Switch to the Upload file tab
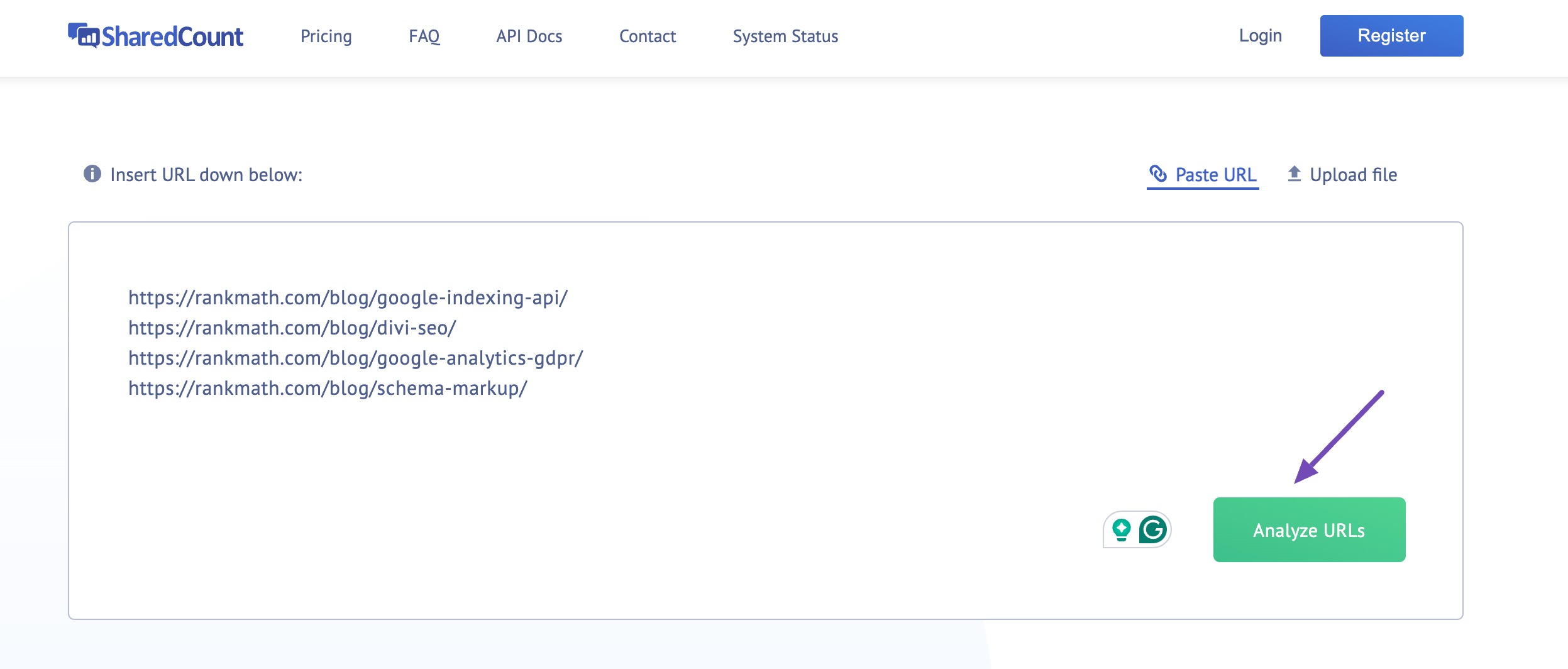Image resolution: width=1568 pixels, height=669 pixels. point(1342,175)
